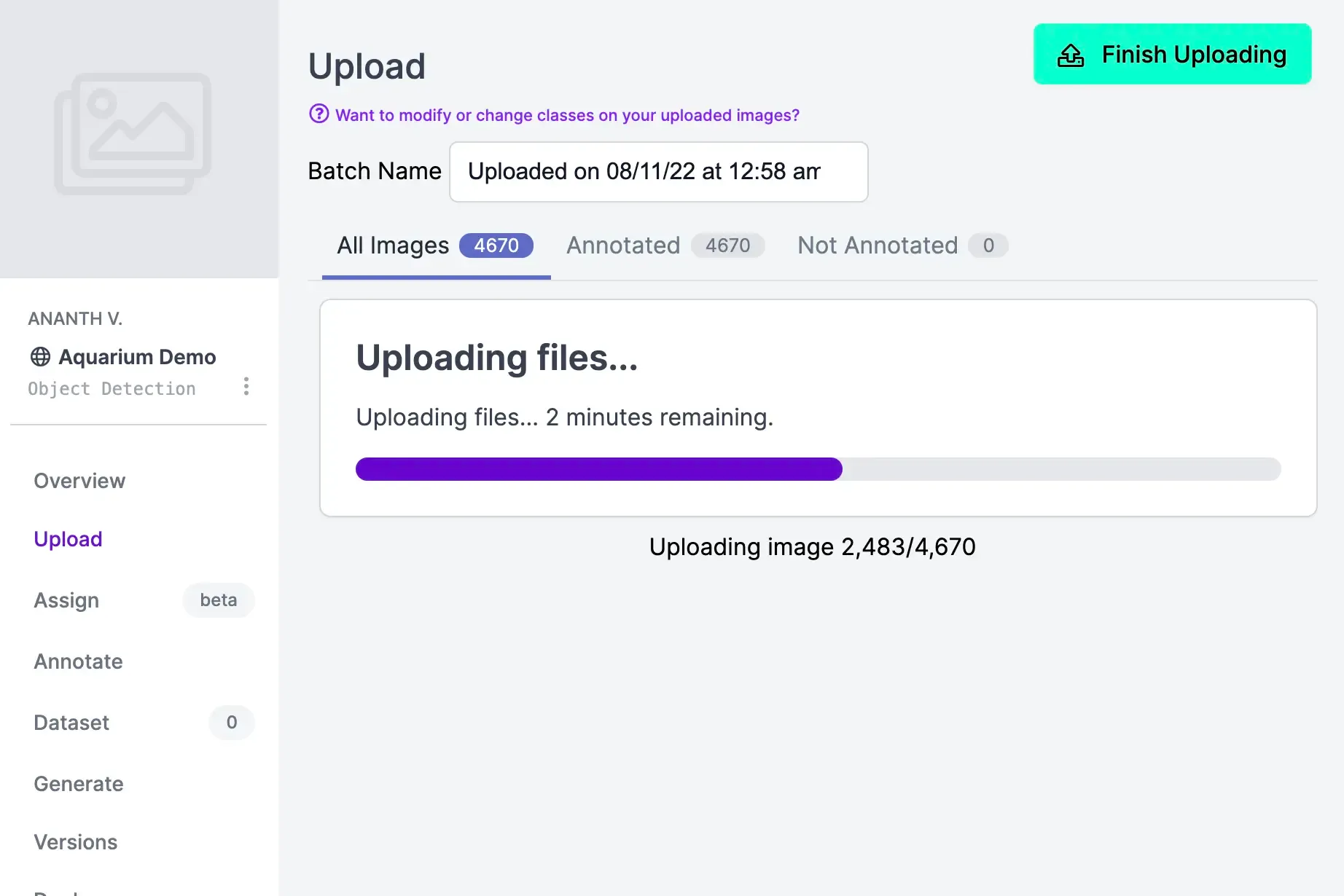Switch to the All Images tab
This screenshot has height=896, width=1344.
436,245
